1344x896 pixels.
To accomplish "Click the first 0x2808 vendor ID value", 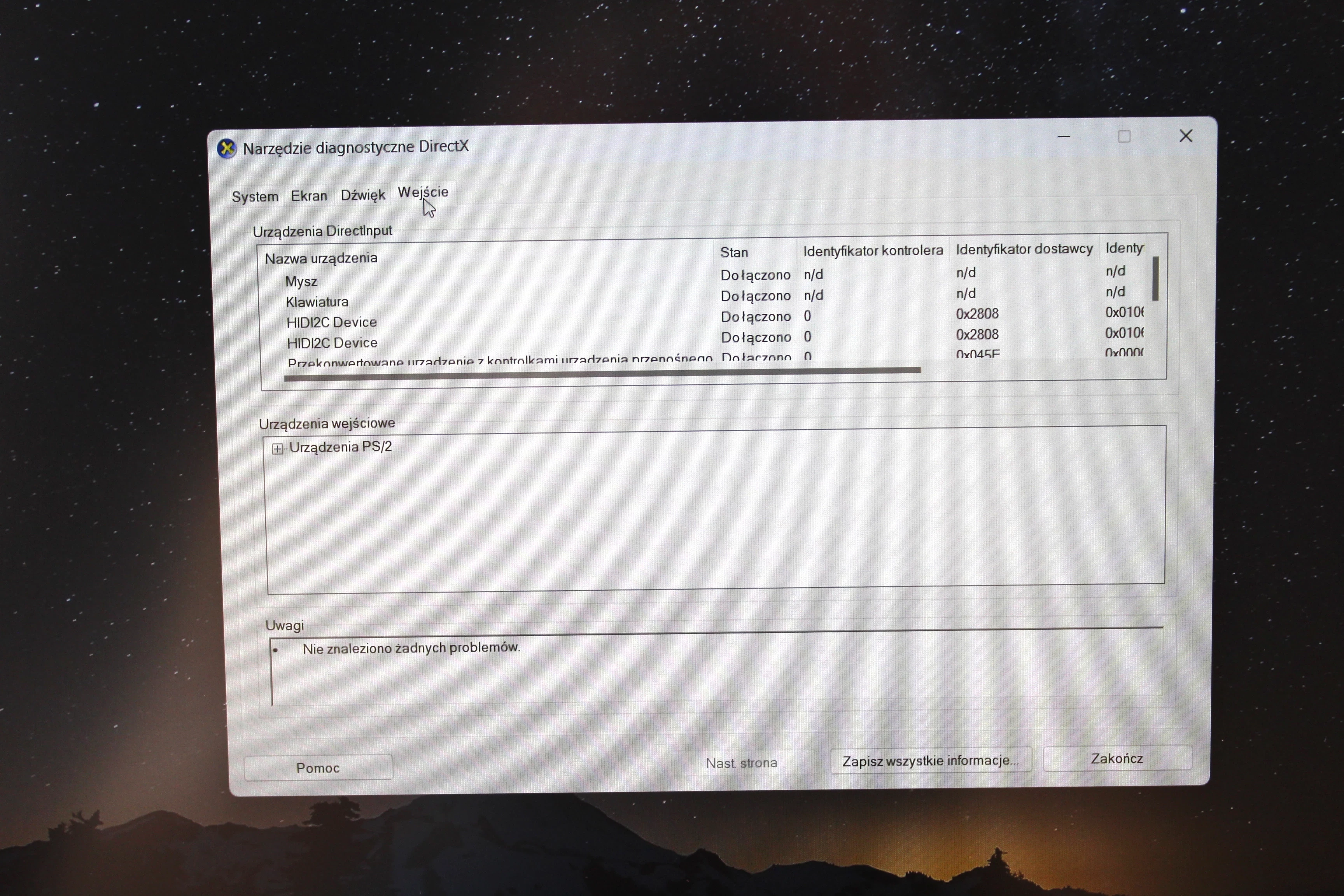I will (x=977, y=314).
